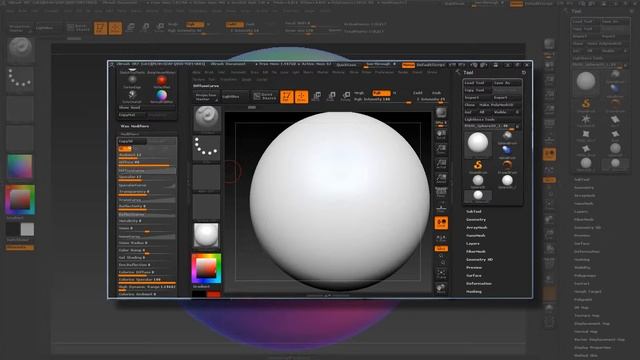Click the brush thumbnail in background window
Image resolution: width=640 pixels, height=360 pixels.
click(20, 49)
